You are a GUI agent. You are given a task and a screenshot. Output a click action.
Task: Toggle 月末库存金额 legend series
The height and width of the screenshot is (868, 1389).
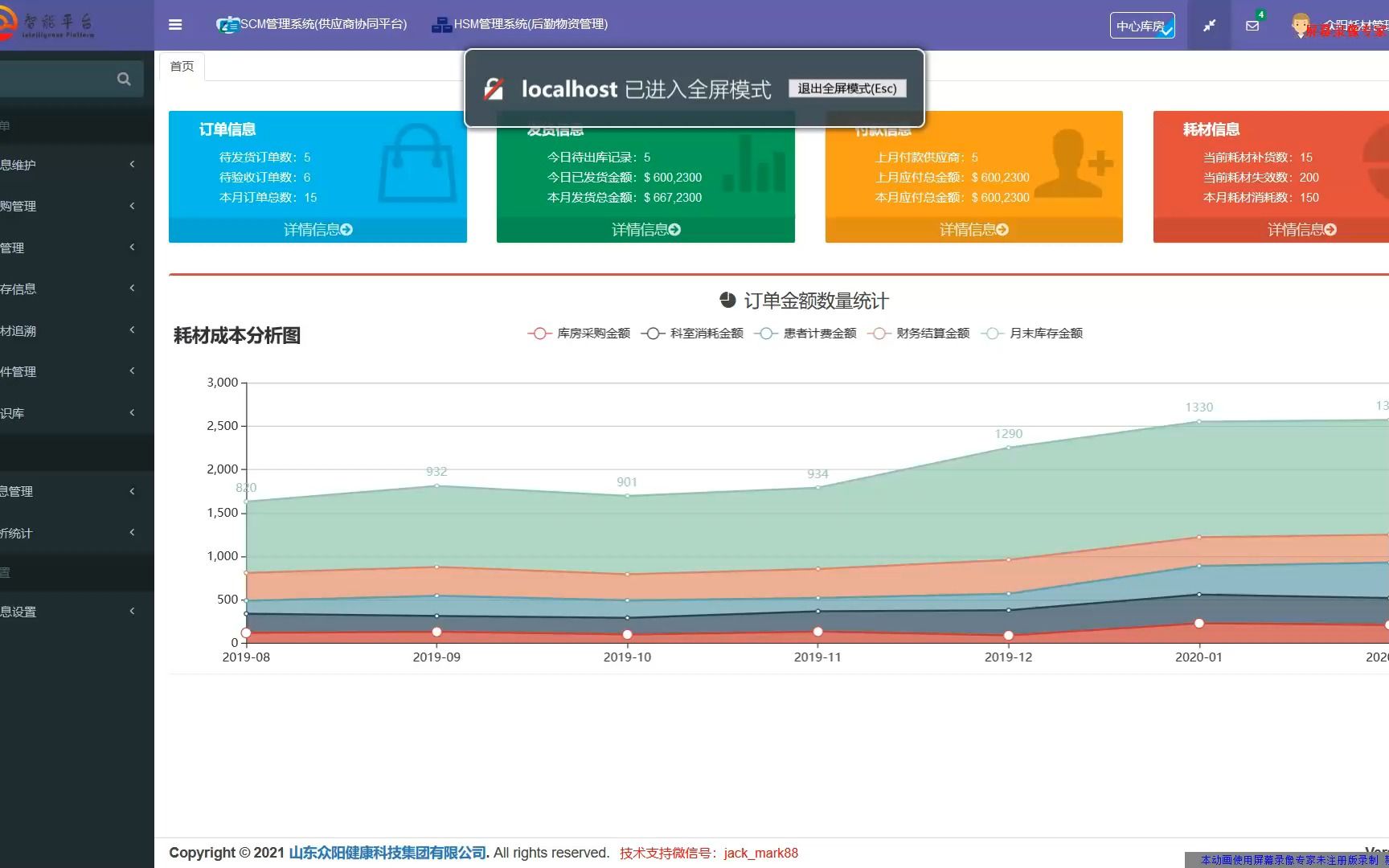pyautogui.click(x=1032, y=334)
